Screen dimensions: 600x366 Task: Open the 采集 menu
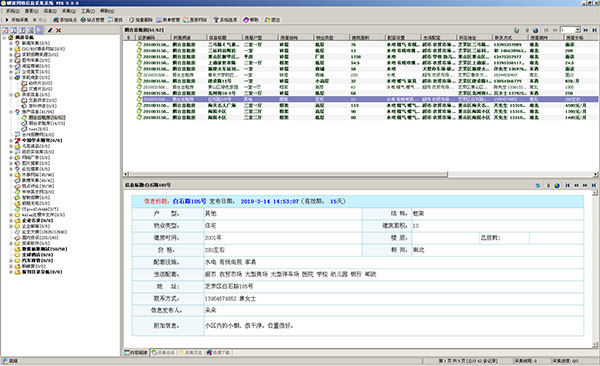(x=69, y=11)
